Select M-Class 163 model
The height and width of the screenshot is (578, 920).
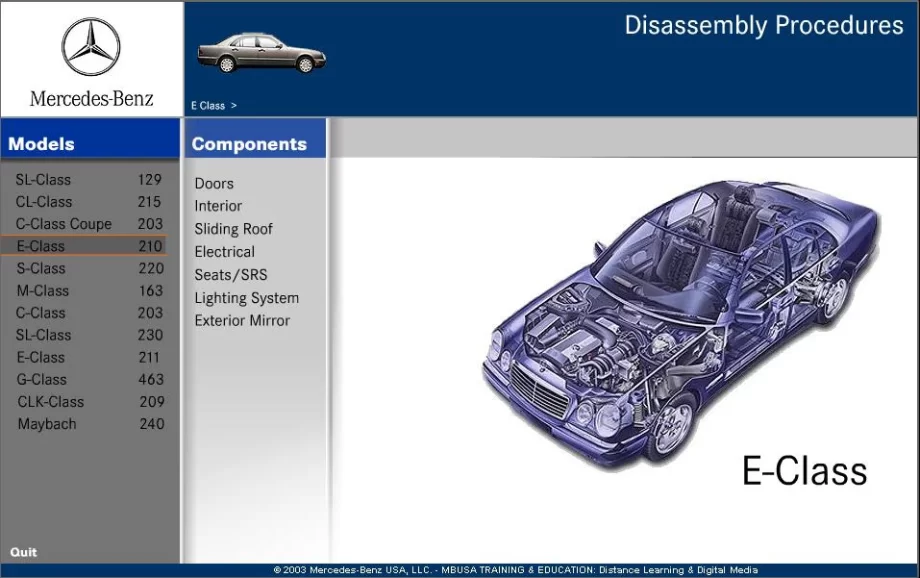pos(89,291)
